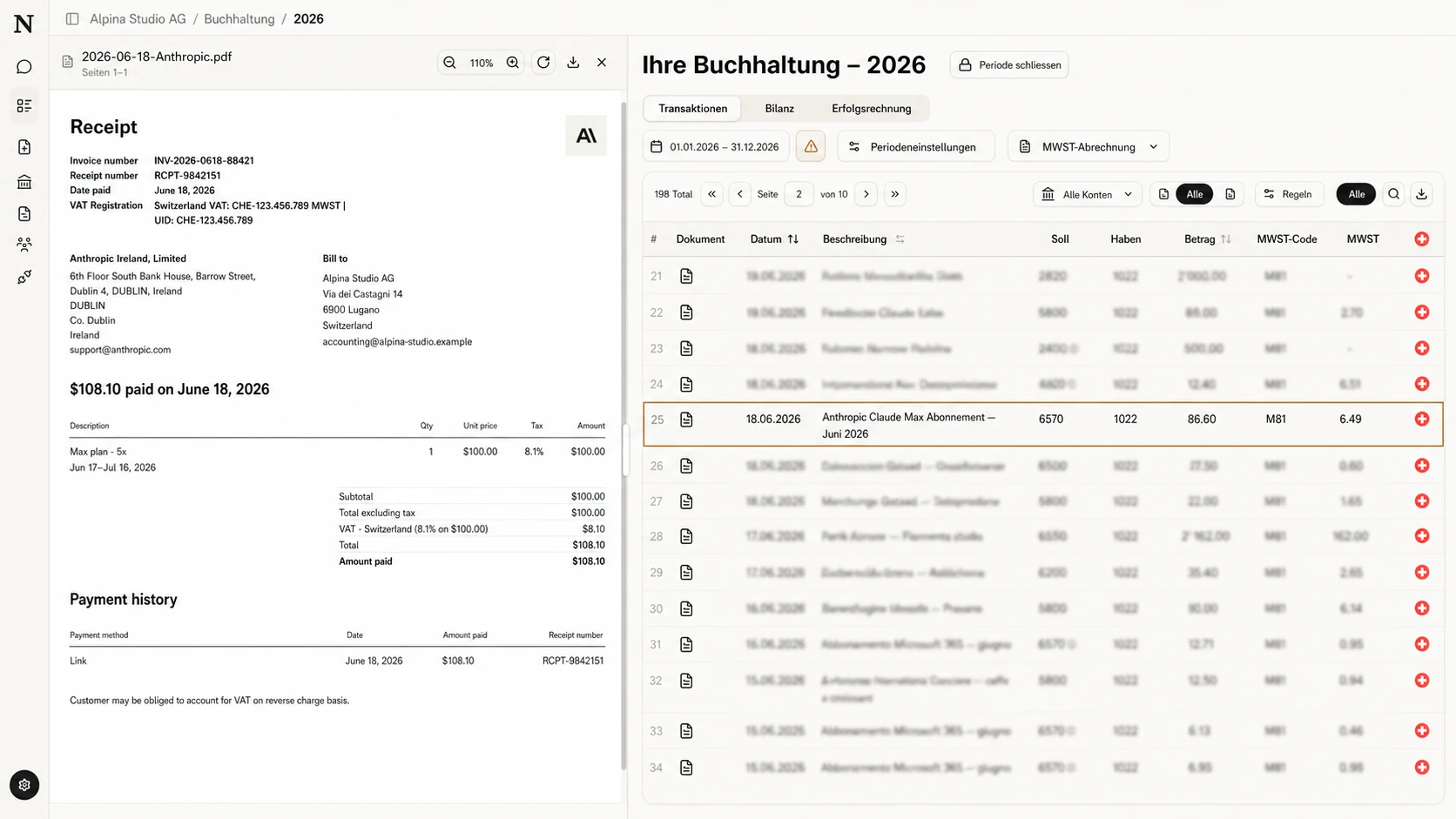Toggle Beschreibung column swap icon
Image resolution: width=1456 pixels, height=819 pixels.
(x=900, y=238)
